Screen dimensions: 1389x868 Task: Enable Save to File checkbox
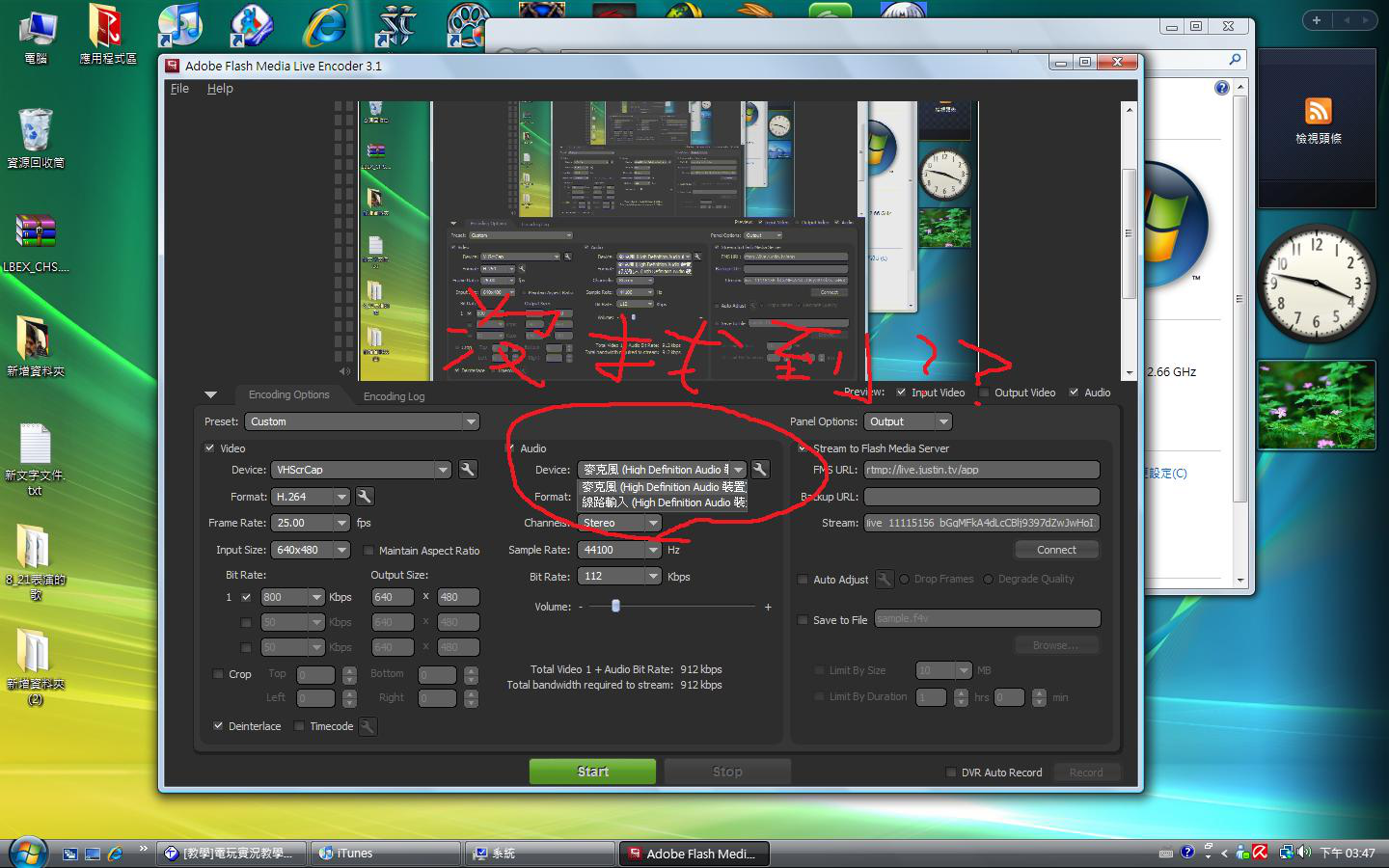[x=803, y=620]
